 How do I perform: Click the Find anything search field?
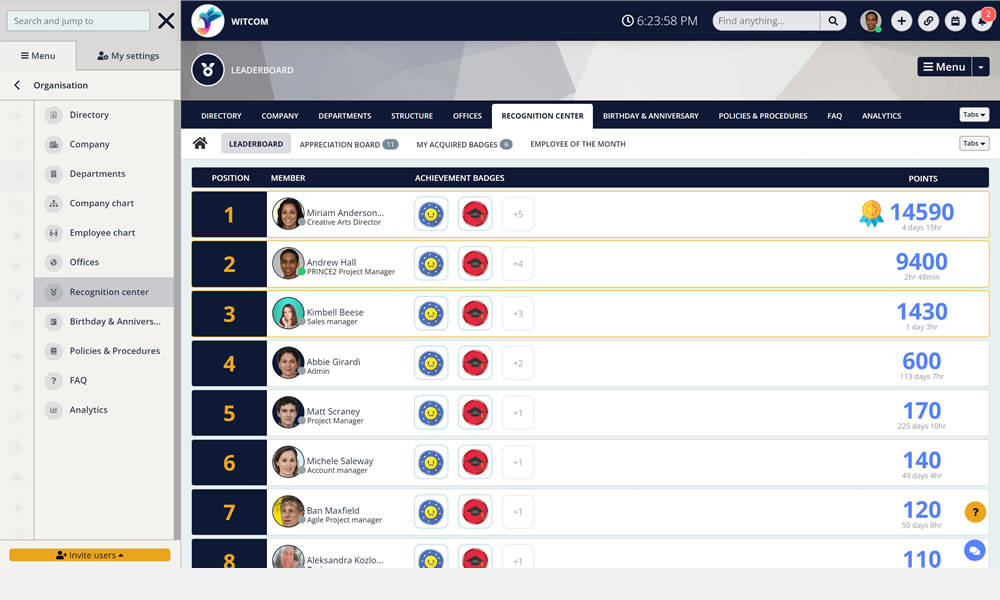pyautogui.click(x=767, y=21)
